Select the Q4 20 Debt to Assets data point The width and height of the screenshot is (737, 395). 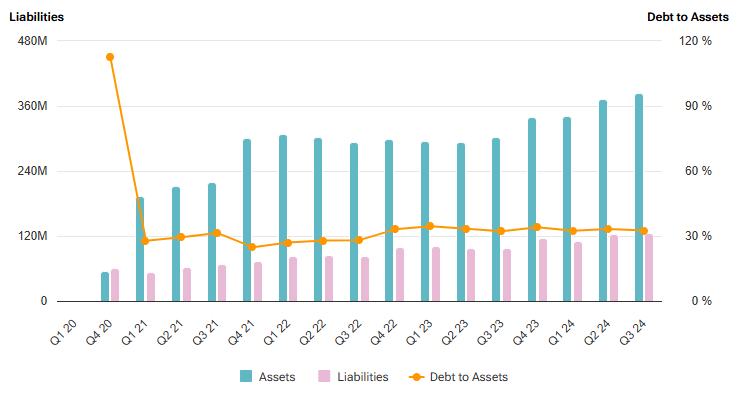coord(110,57)
